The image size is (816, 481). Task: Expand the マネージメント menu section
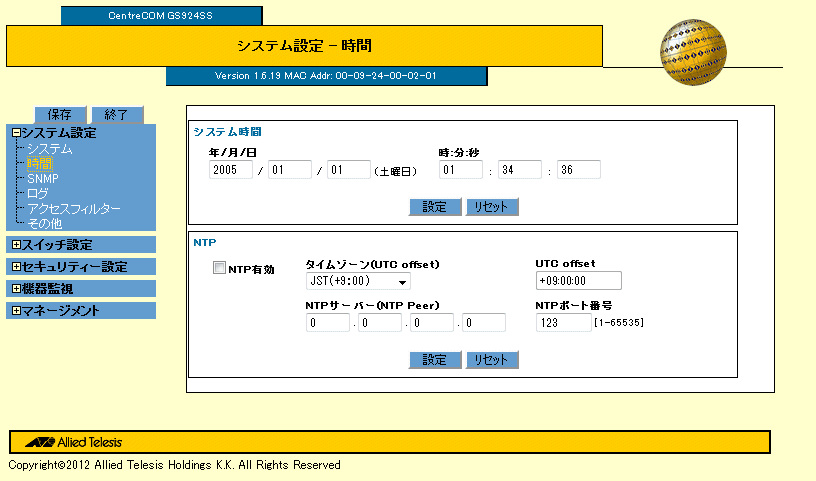[x=16, y=311]
